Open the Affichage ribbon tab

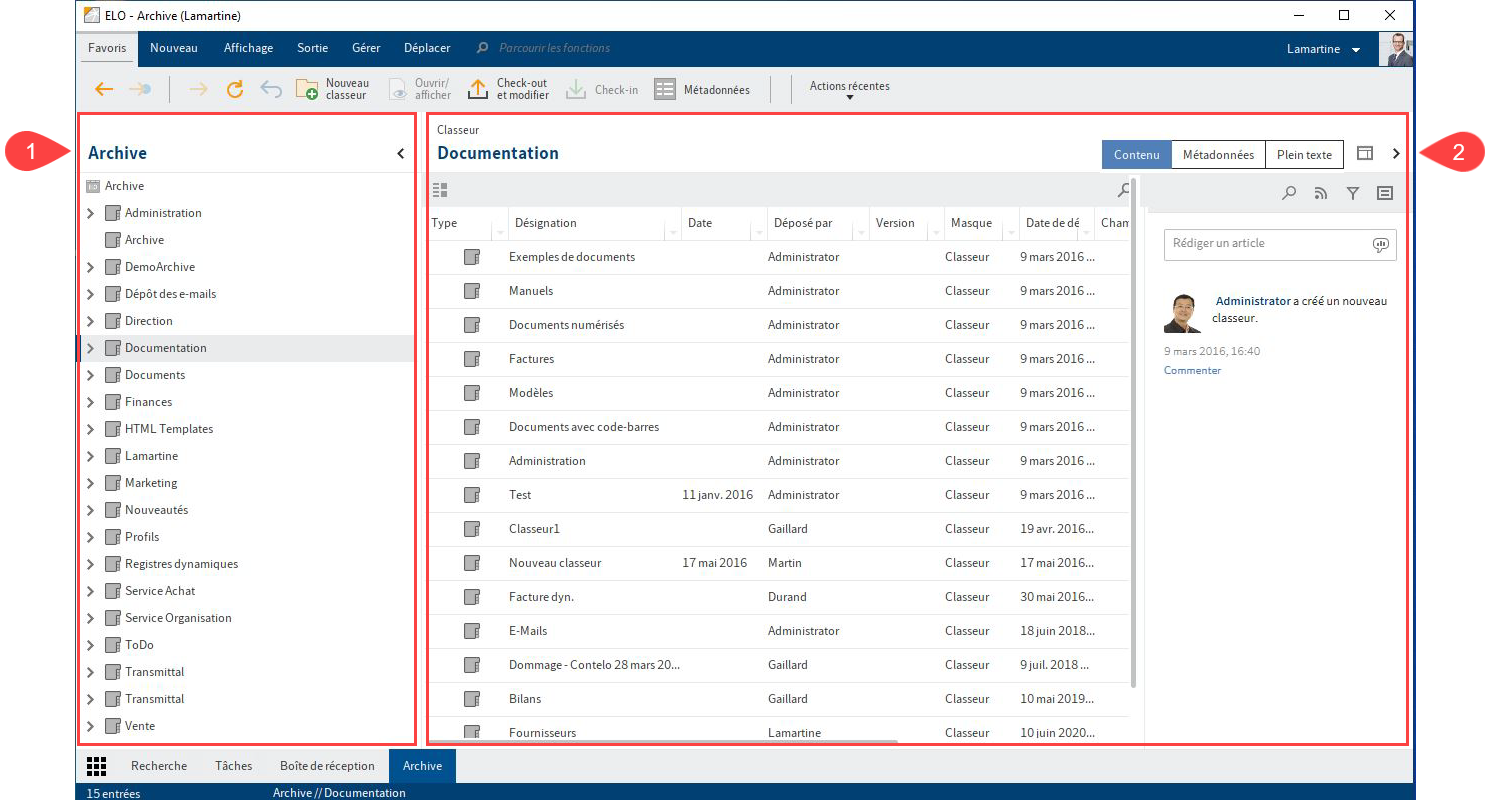pyautogui.click(x=247, y=48)
